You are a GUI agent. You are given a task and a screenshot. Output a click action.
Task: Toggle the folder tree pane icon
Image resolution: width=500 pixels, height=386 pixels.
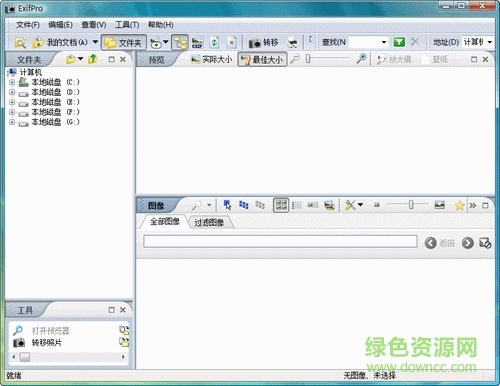pos(180,42)
